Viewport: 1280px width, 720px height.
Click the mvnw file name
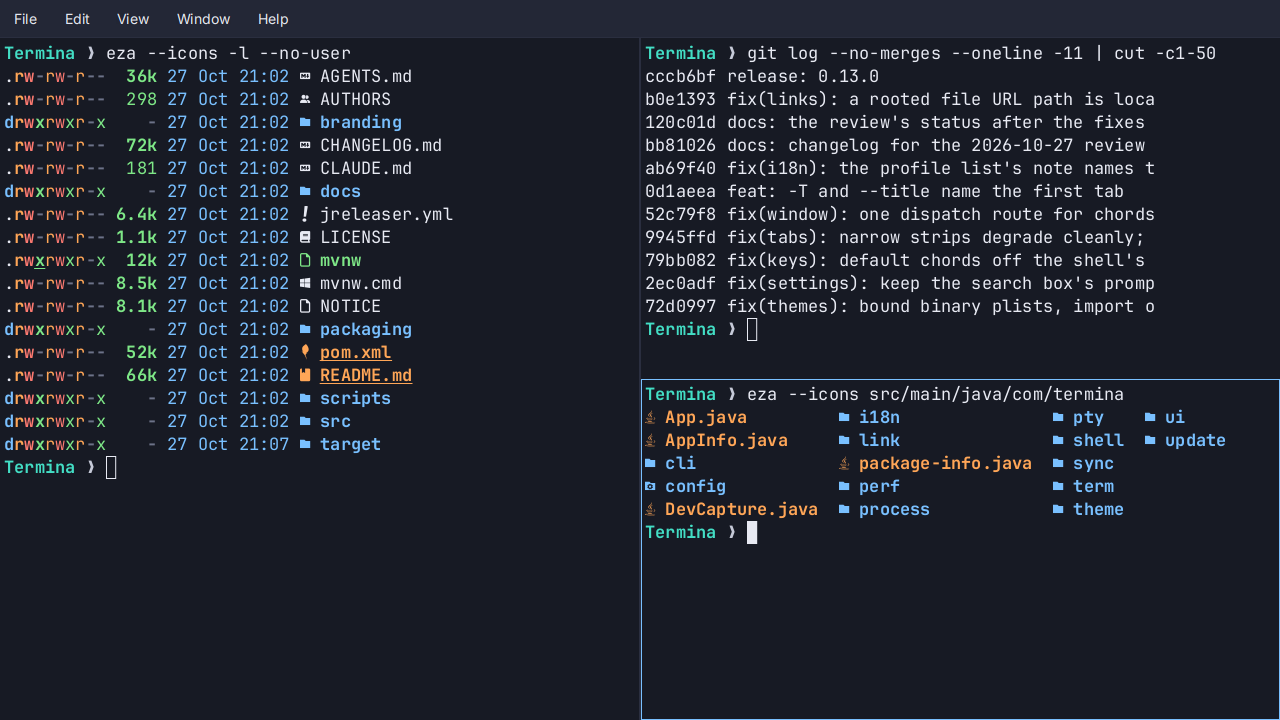click(x=341, y=260)
